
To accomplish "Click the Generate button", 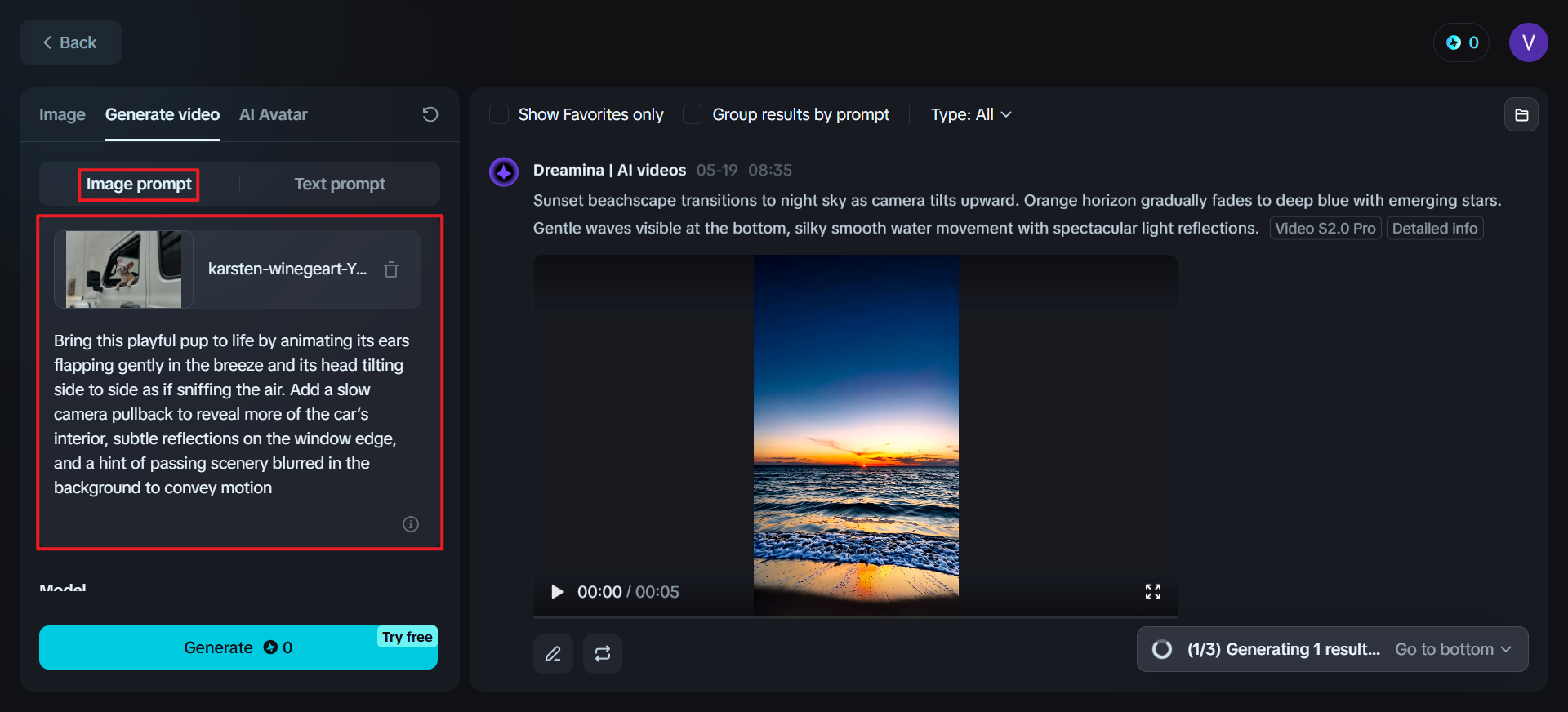I will (x=238, y=647).
